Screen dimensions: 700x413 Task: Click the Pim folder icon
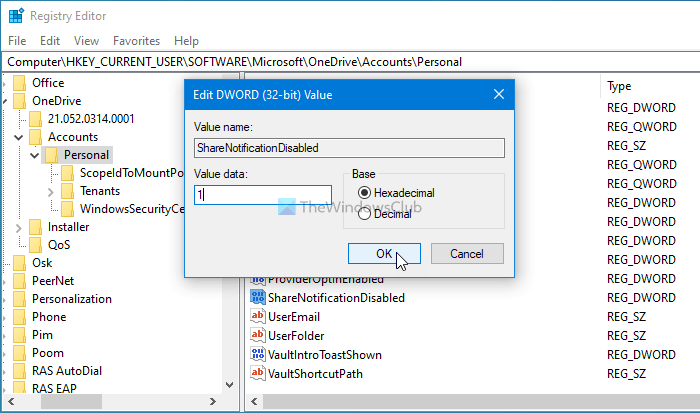click(x=20, y=335)
